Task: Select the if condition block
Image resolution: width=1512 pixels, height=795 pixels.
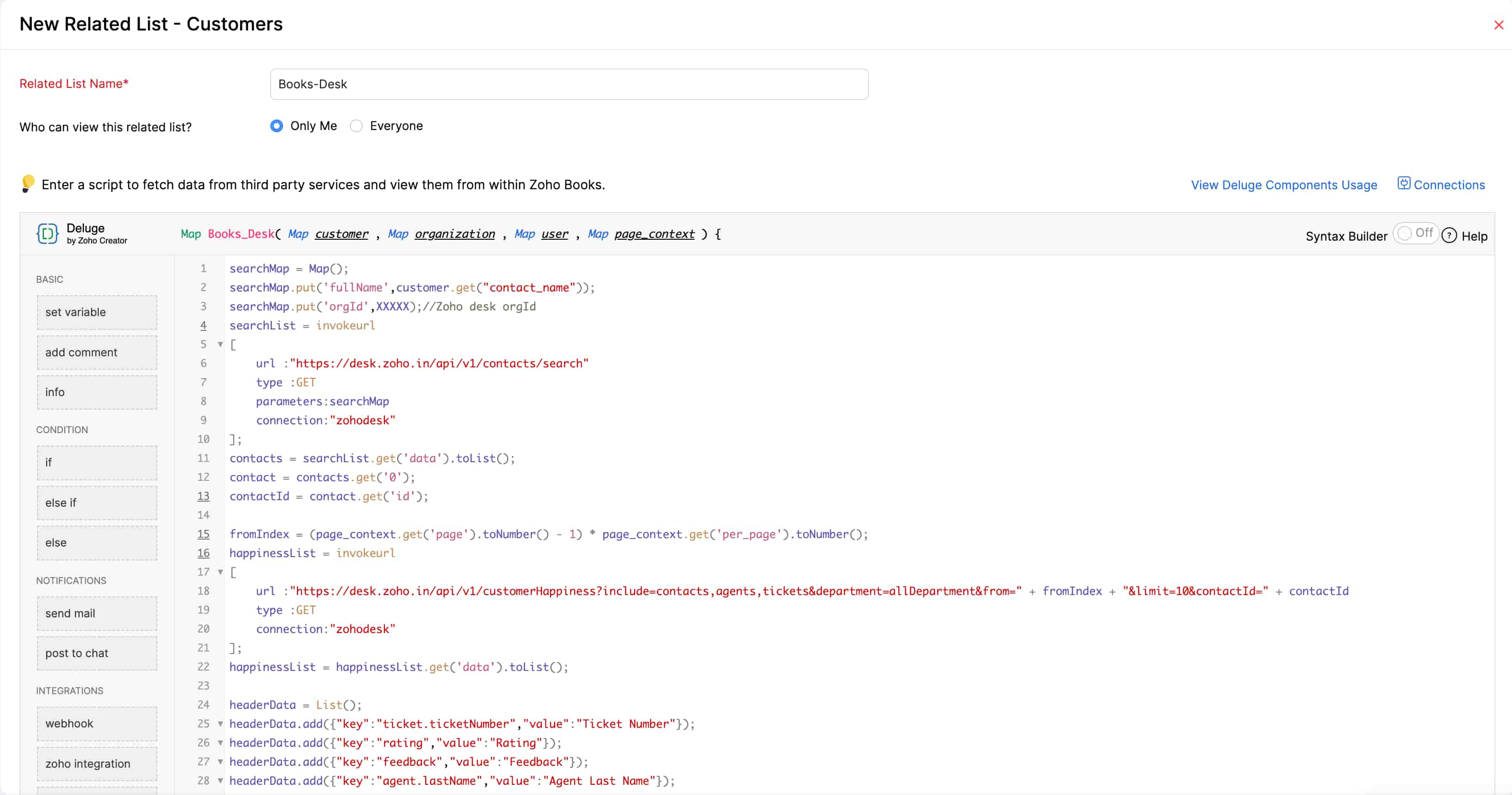Action: (96, 462)
